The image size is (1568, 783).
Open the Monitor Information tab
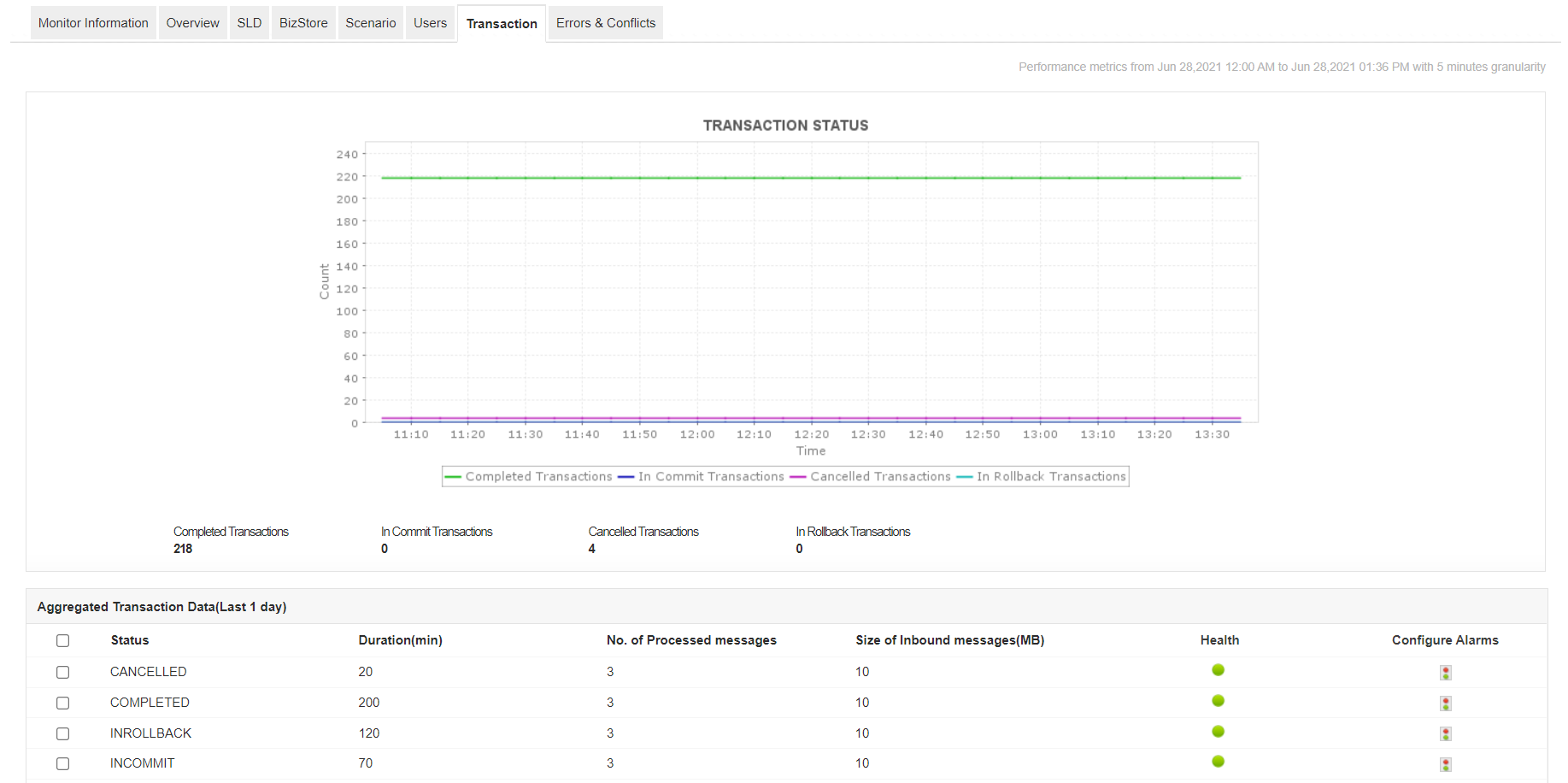tap(93, 23)
